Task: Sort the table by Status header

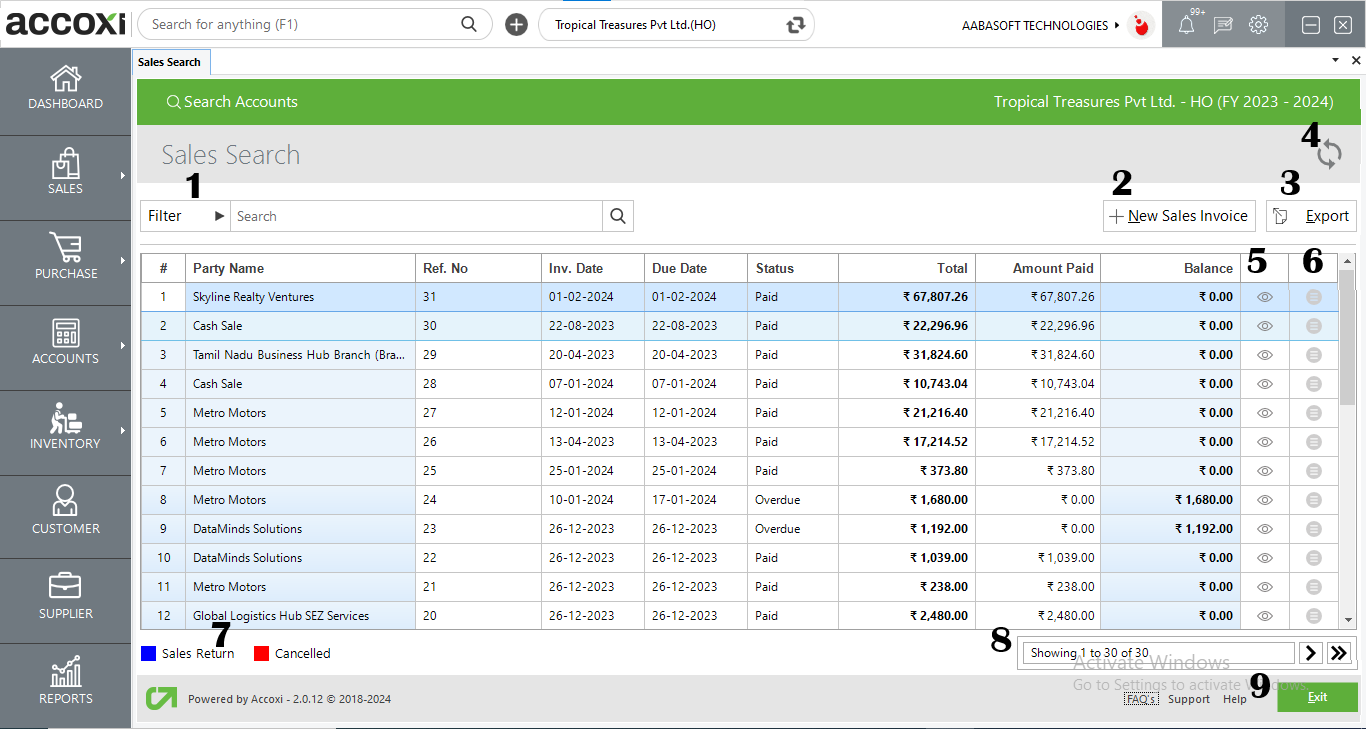Action: click(x=793, y=268)
